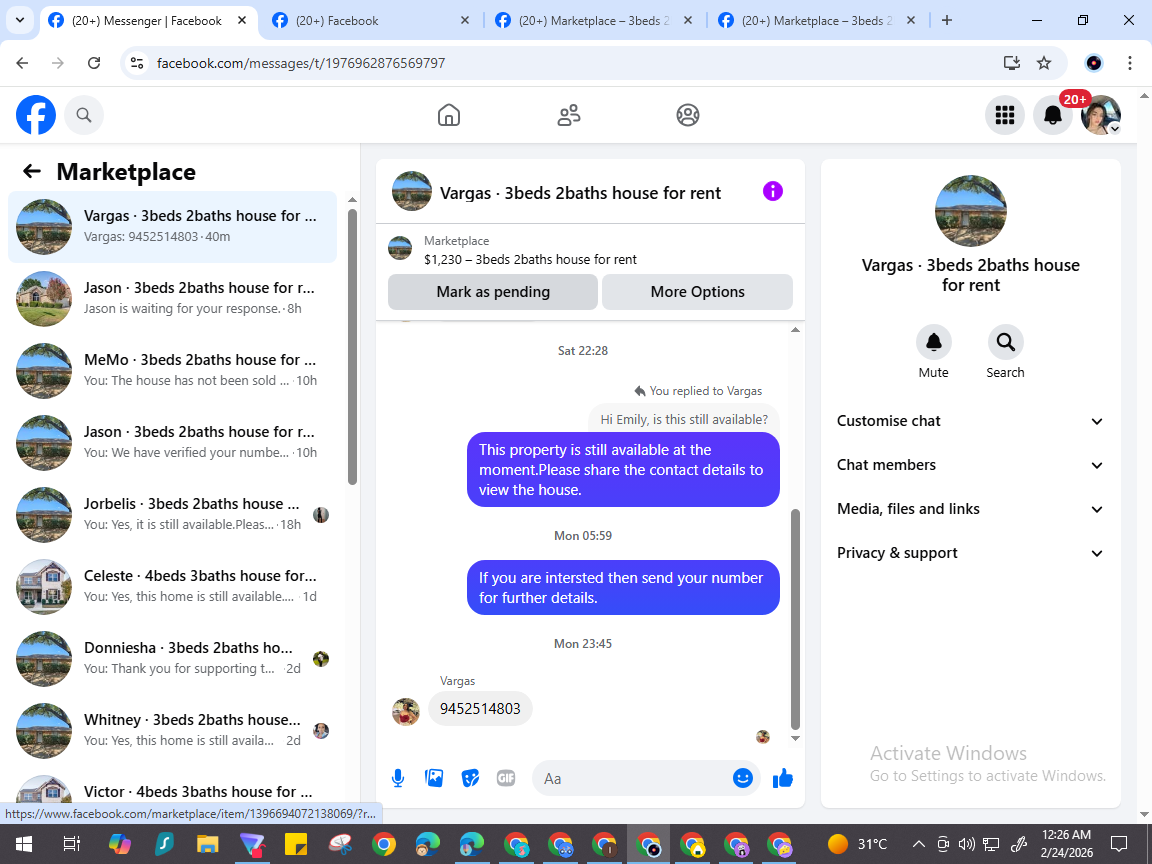Switch to the fourth tab, Marketplace 3beds
Screen dimensions: 1152x864
[816, 21]
